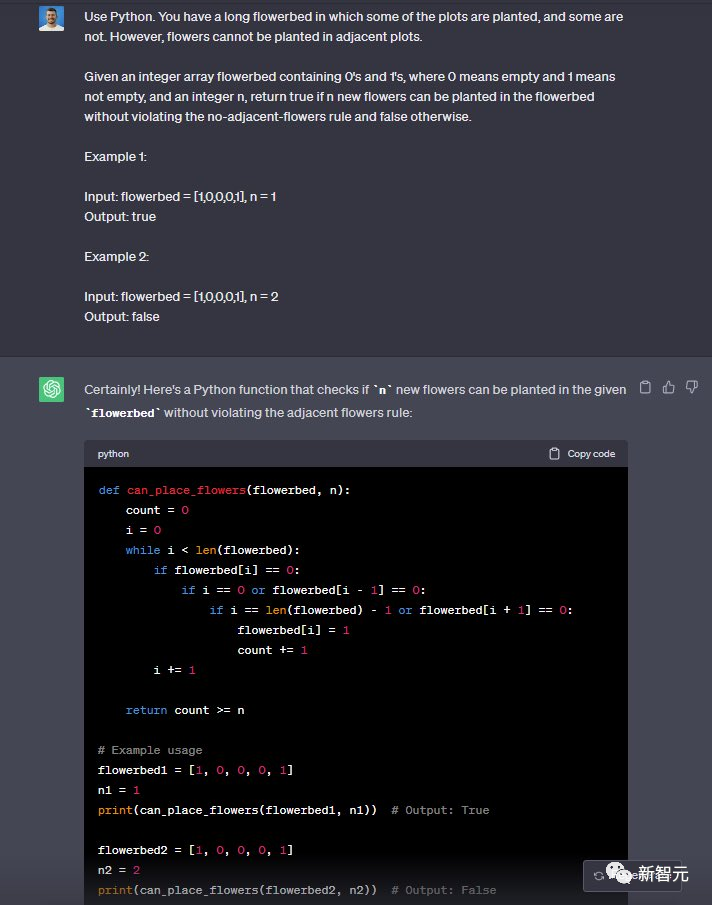The image size is (712, 905).
Task: Click the 'return count >= n' line
Action: 185,710
